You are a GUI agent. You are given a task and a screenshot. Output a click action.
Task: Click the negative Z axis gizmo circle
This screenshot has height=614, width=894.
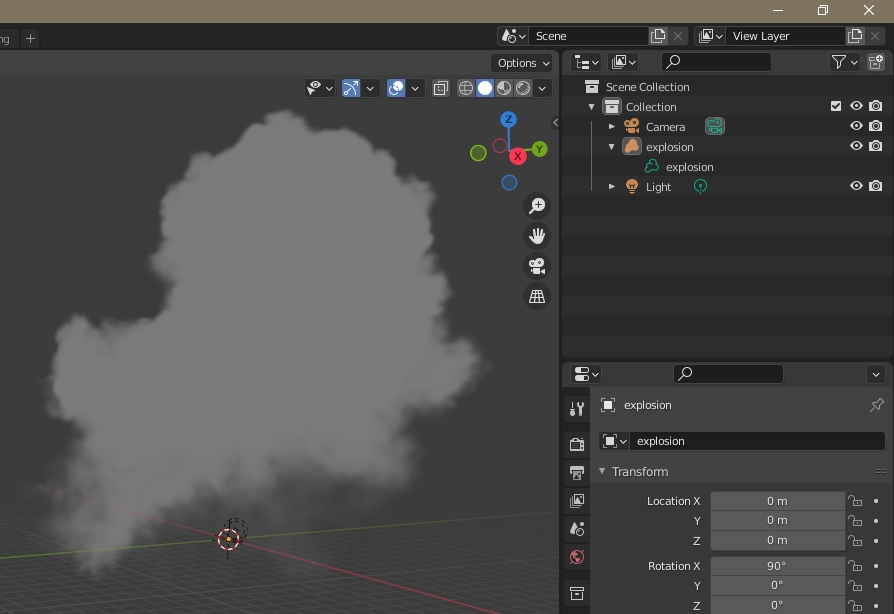click(x=509, y=182)
